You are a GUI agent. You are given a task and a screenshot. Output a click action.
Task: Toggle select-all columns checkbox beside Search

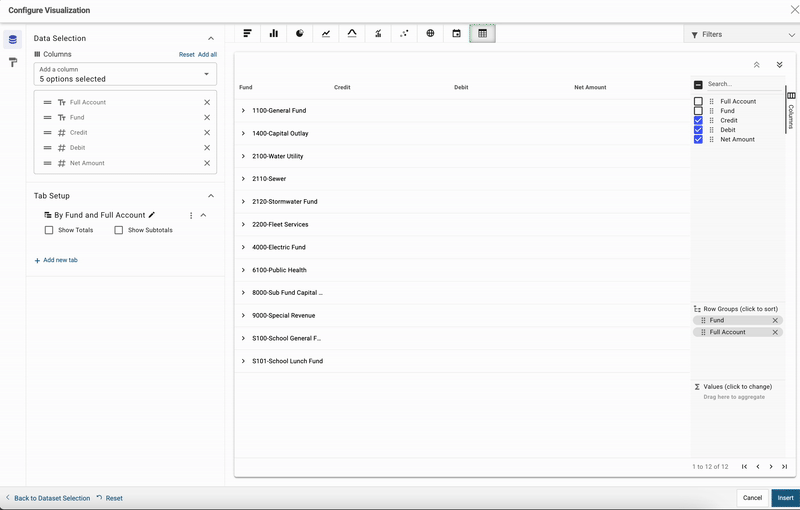point(698,85)
